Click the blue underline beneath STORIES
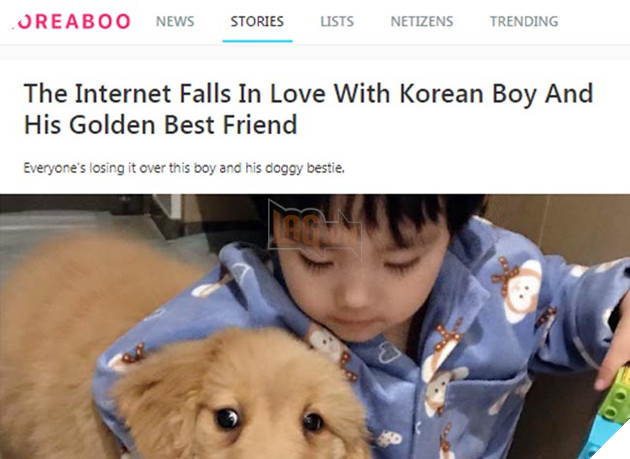This screenshot has height=459, width=630. coord(258,41)
